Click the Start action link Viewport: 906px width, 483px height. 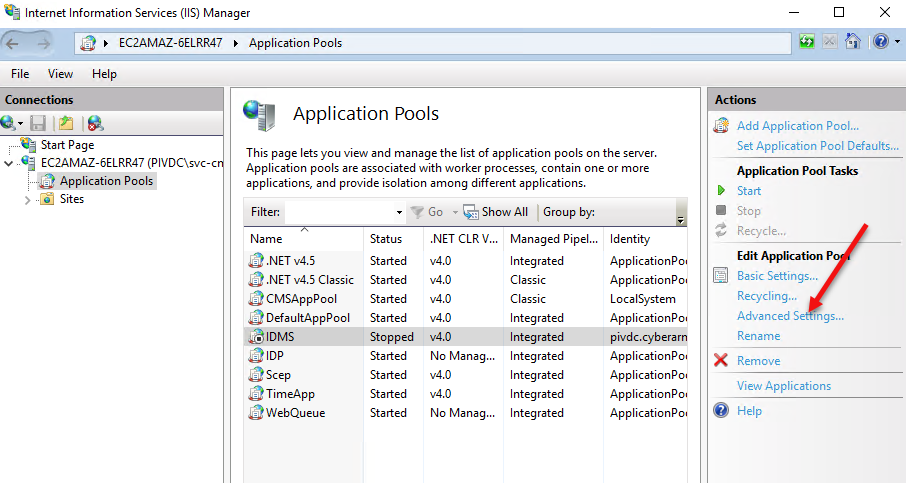click(x=749, y=191)
